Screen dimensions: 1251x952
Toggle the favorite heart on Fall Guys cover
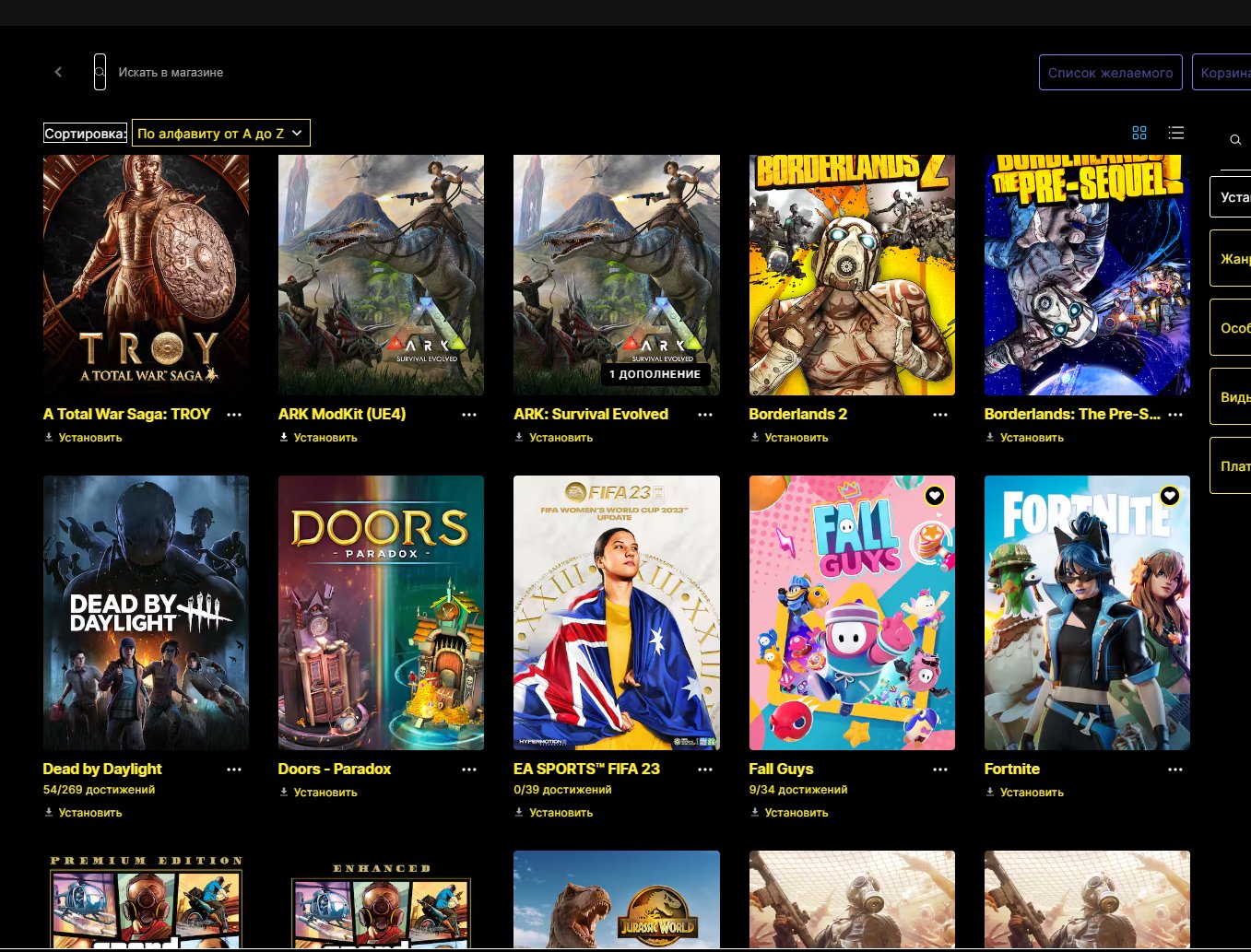[x=934, y=496]
